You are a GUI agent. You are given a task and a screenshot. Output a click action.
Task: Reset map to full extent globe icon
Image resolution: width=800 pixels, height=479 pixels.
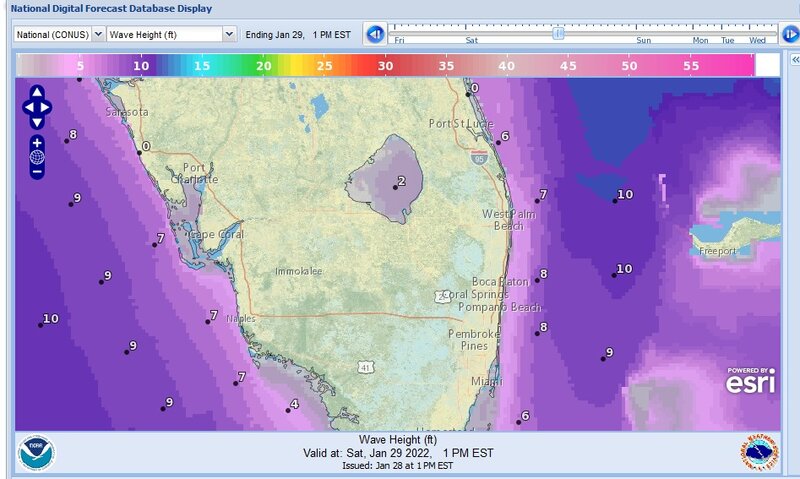point(37,157)
